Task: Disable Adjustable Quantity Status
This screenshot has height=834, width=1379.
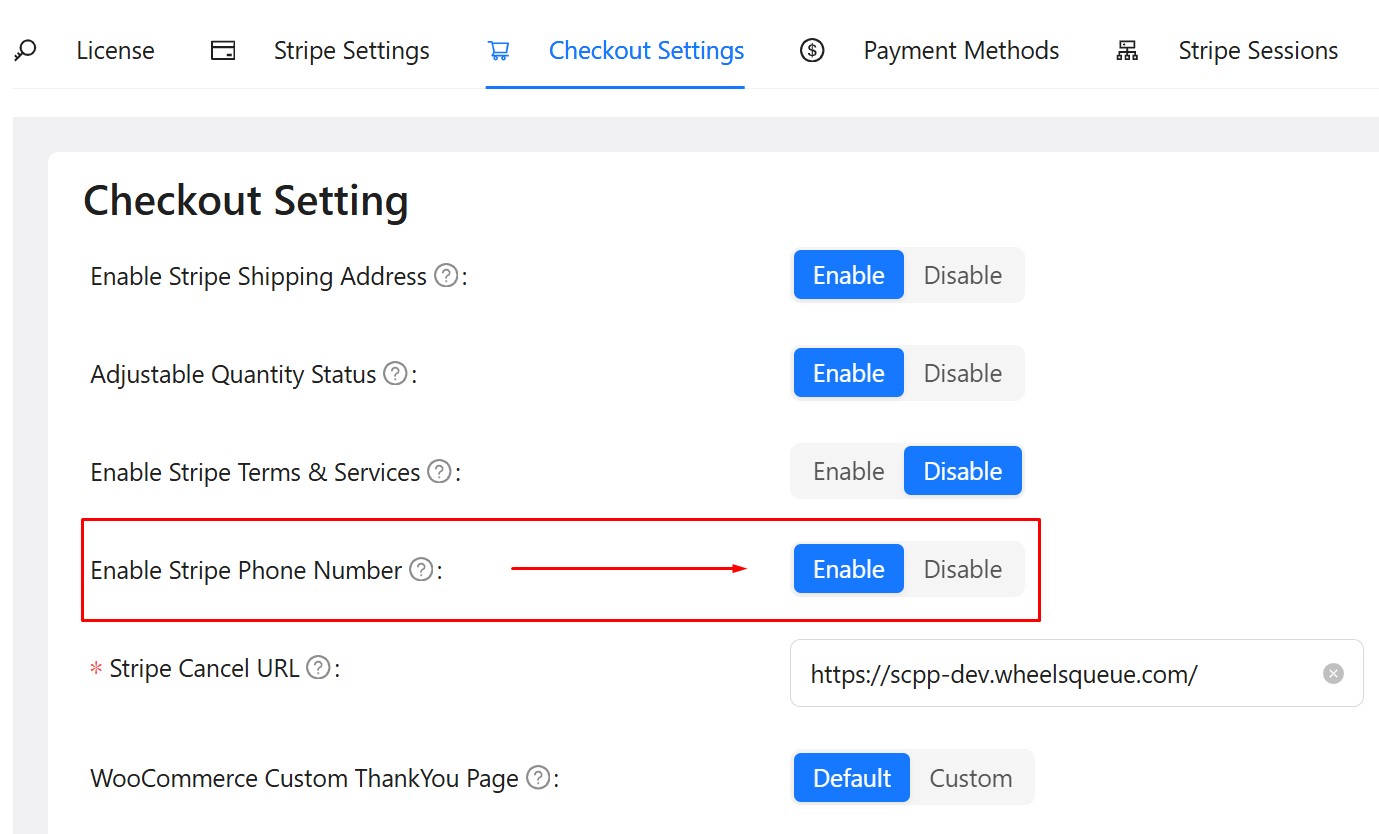Action: [x=962, y=373]
